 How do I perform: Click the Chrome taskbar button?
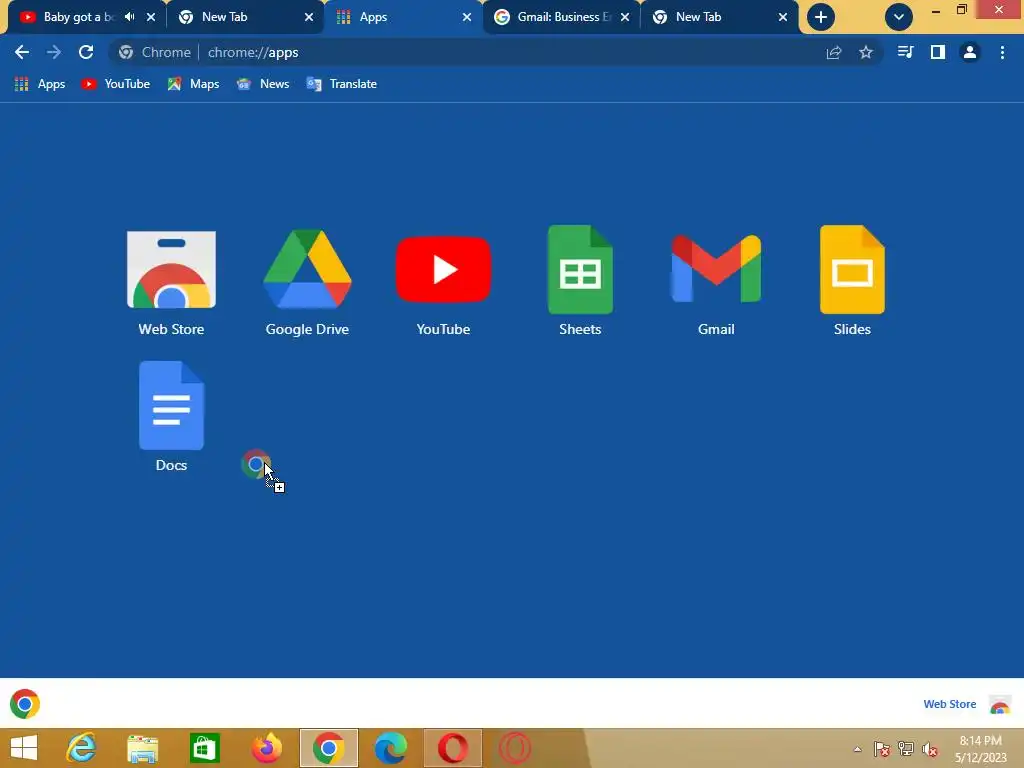click(x=328, y=748)
